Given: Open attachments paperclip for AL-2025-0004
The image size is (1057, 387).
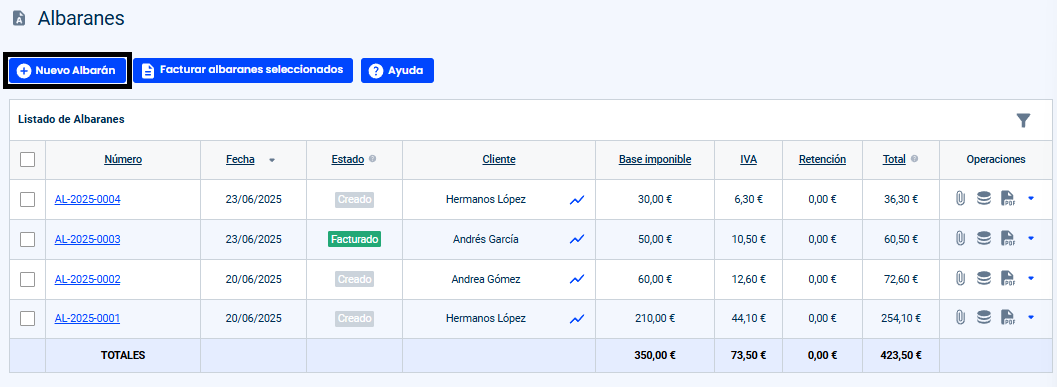Looking at the screenshot, I should coord(961,199).
